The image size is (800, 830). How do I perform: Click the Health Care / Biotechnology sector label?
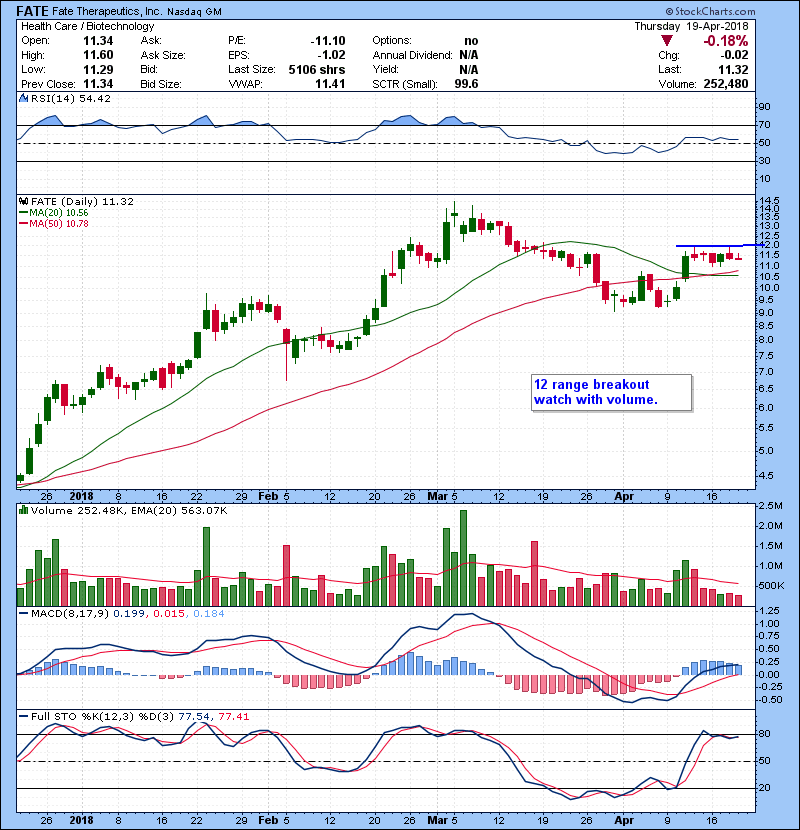pos(88,26)
